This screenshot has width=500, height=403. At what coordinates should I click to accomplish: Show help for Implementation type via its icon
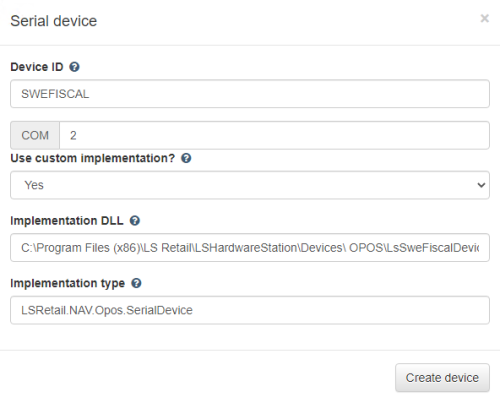(136, 283)
